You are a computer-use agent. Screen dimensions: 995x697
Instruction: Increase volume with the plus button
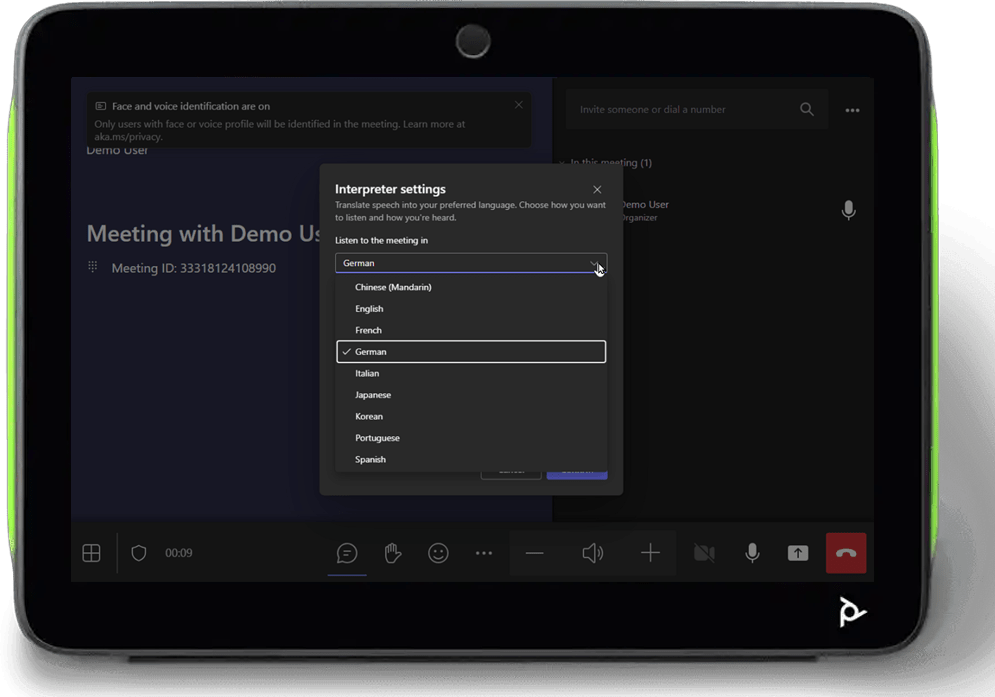click(x=650, y=553)
